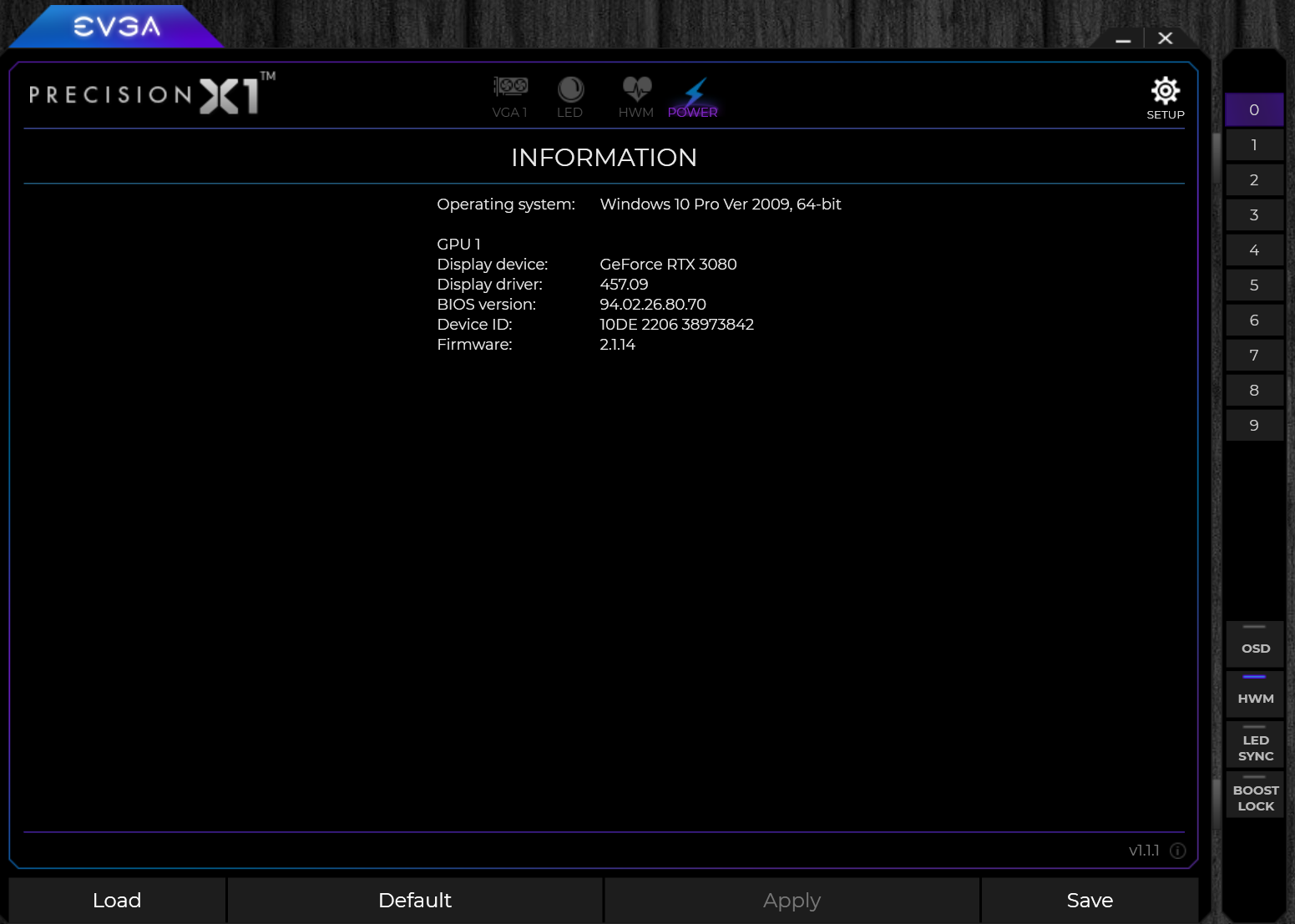The image size is (1295, 924).
Task: Open the LED settings tab
Action: pos(570,97)
